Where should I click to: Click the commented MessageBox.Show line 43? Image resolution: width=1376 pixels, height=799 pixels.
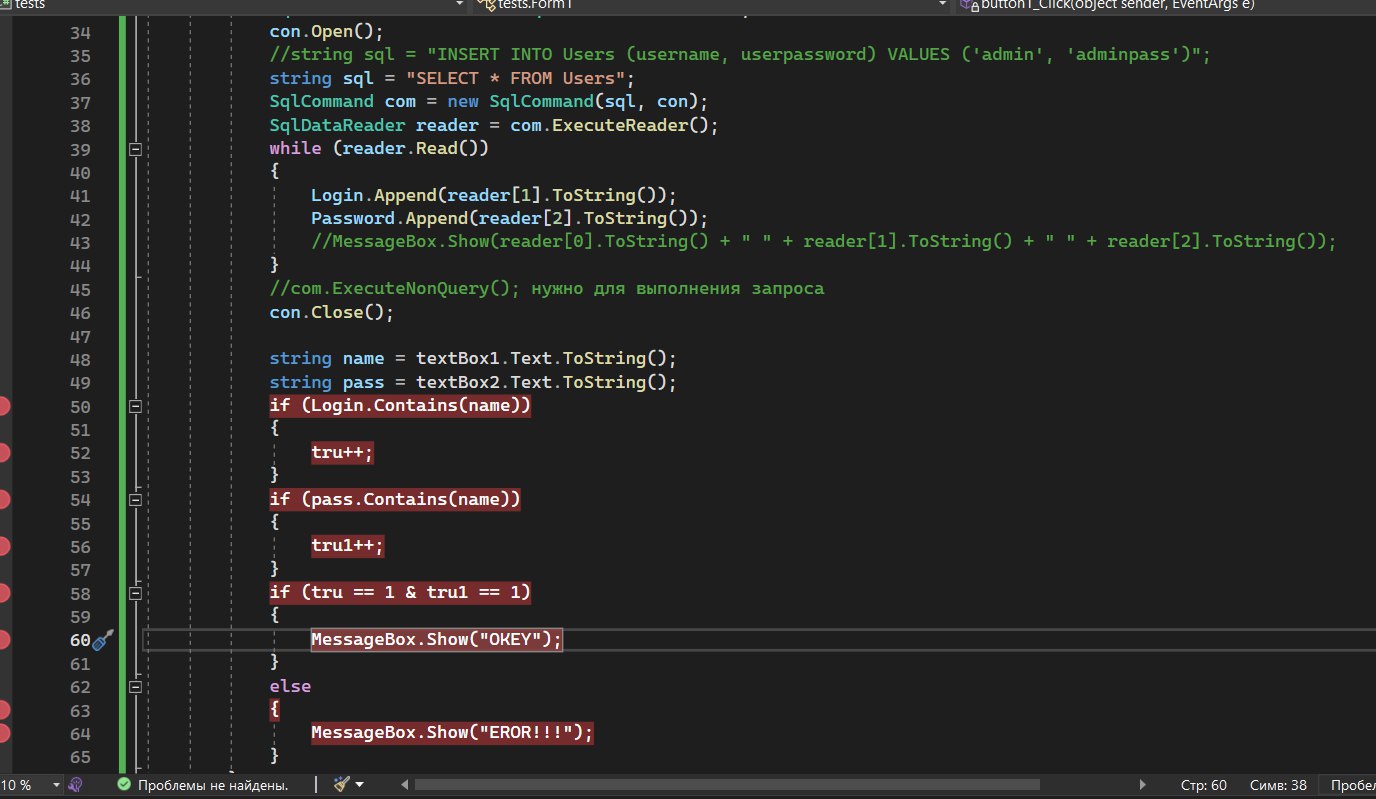pyautogui.click(x=824, y=242)
